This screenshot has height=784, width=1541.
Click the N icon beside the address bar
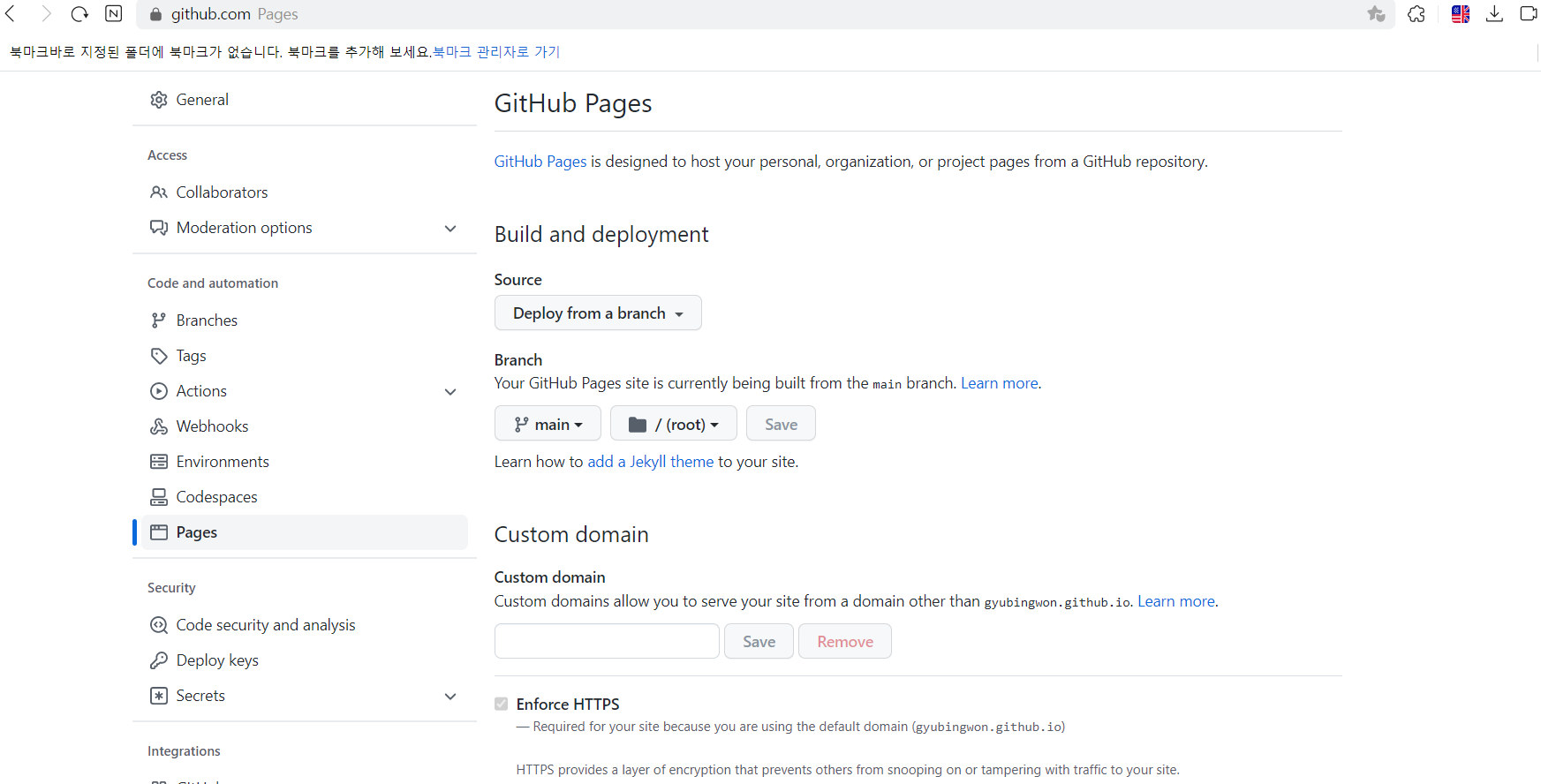pos(114,13)
